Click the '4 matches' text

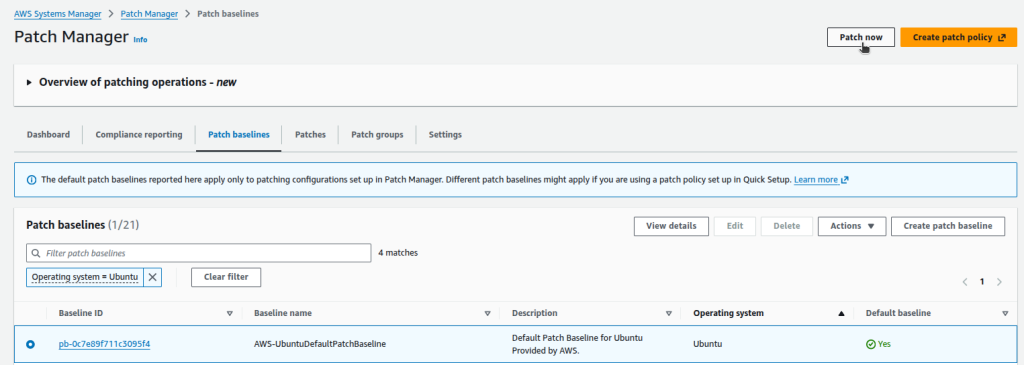click(398, 253)
